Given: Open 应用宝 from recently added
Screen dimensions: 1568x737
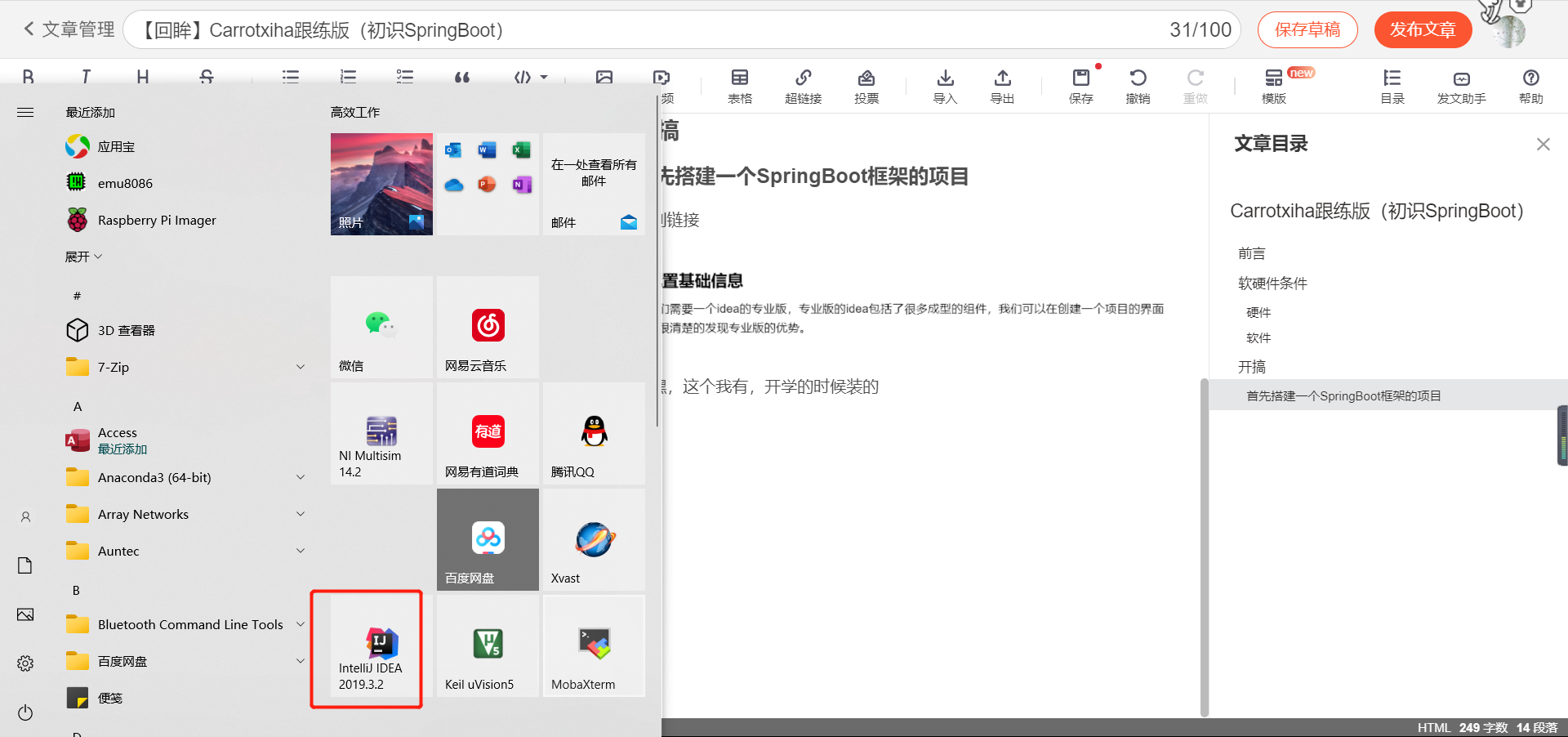Looking at the screenshot, I should [186, 147].
